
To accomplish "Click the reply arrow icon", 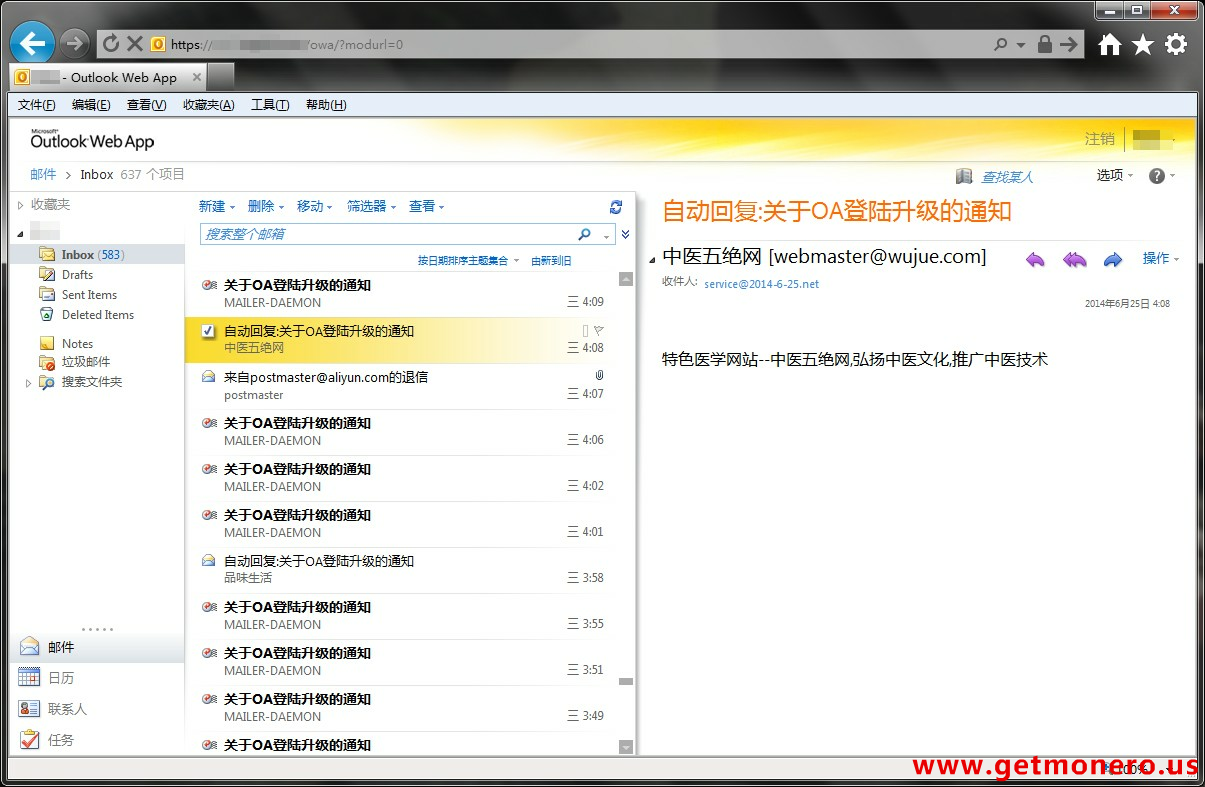I will (1035, 259).
